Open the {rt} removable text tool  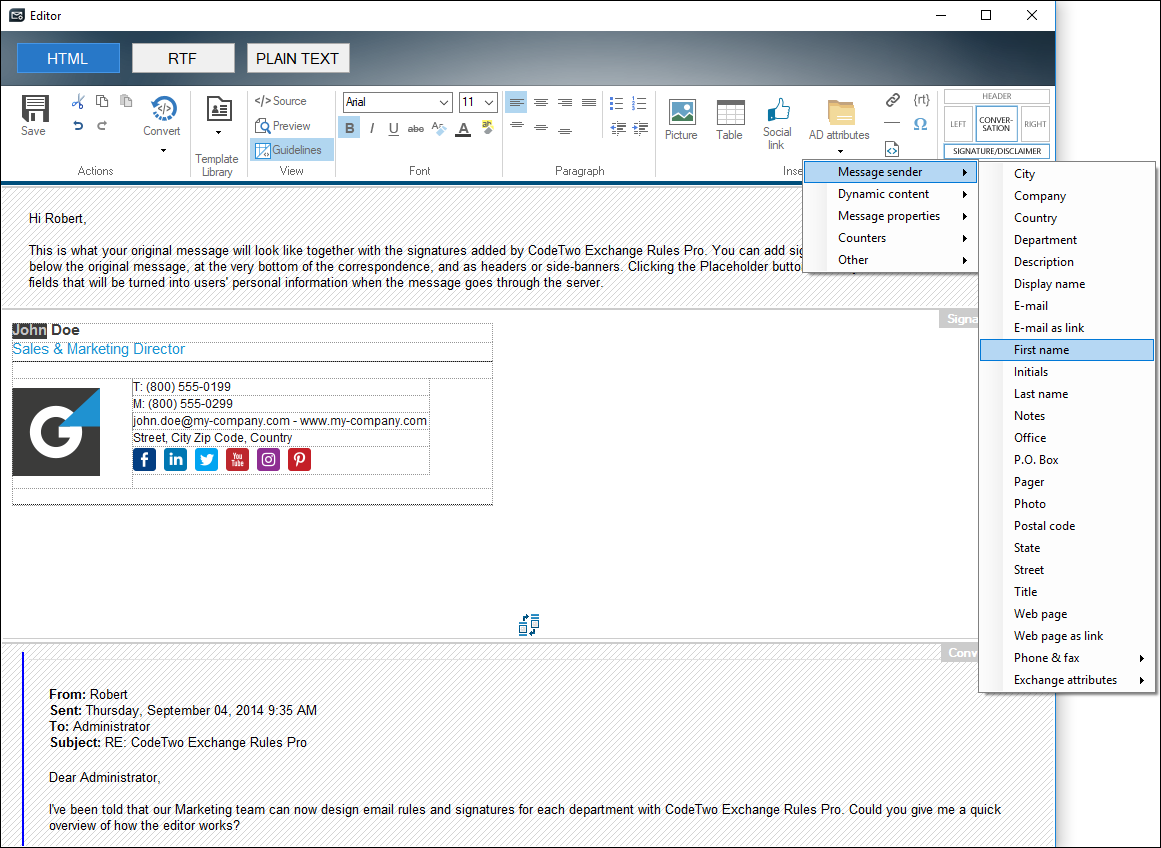[921, 100]
